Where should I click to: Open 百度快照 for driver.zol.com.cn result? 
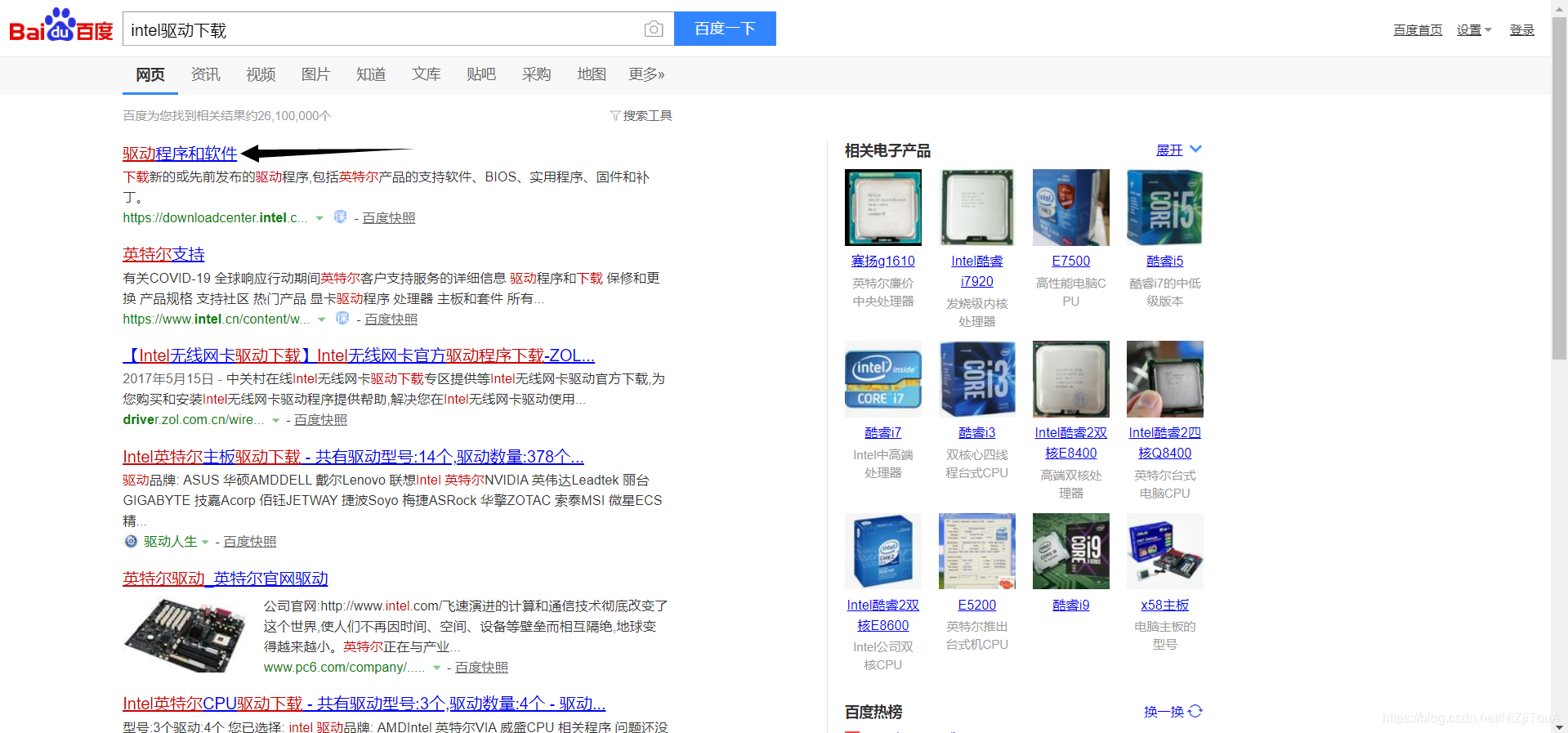point(320,420)
